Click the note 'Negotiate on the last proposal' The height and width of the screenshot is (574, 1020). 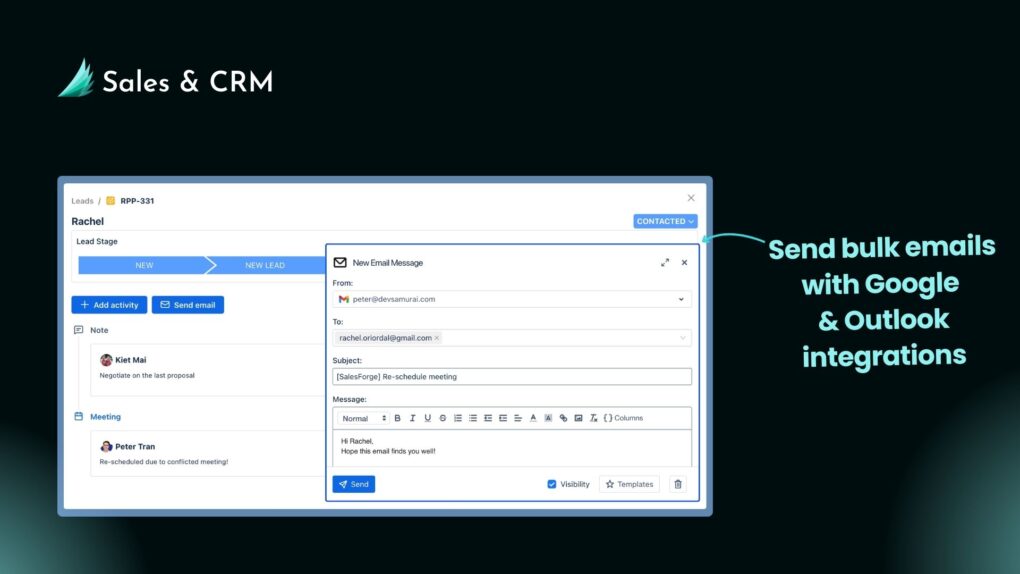tap(147, 376)
